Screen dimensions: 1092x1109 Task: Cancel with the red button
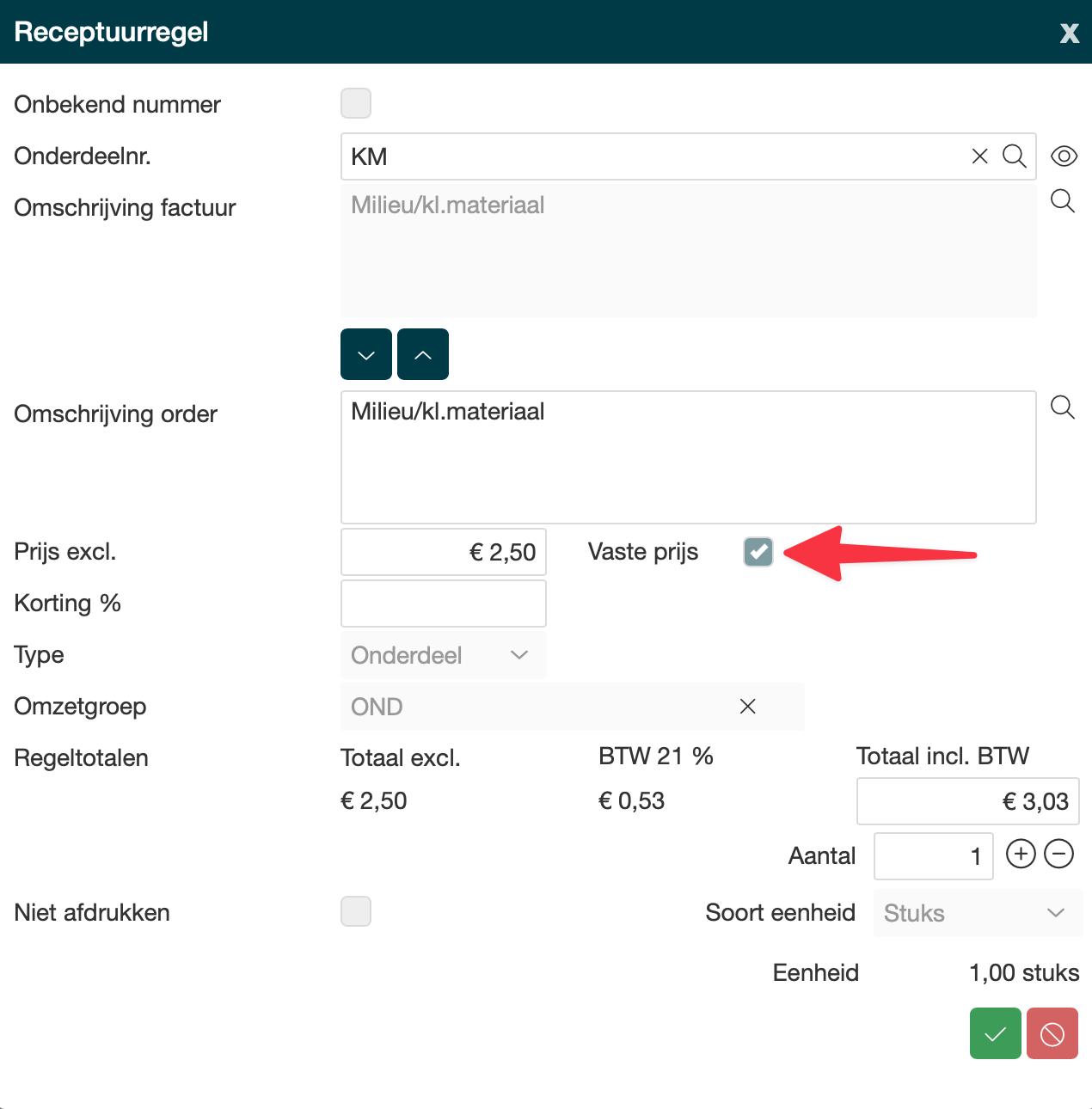point(1052,1033)
